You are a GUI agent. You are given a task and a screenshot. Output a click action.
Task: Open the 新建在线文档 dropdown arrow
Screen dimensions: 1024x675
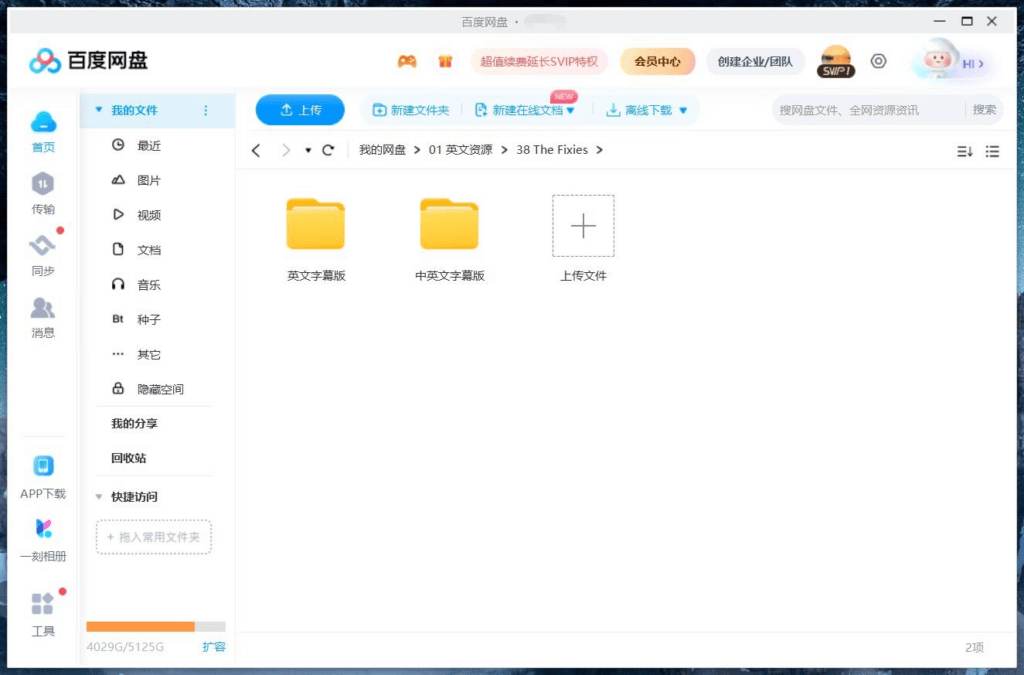(569, 111)
